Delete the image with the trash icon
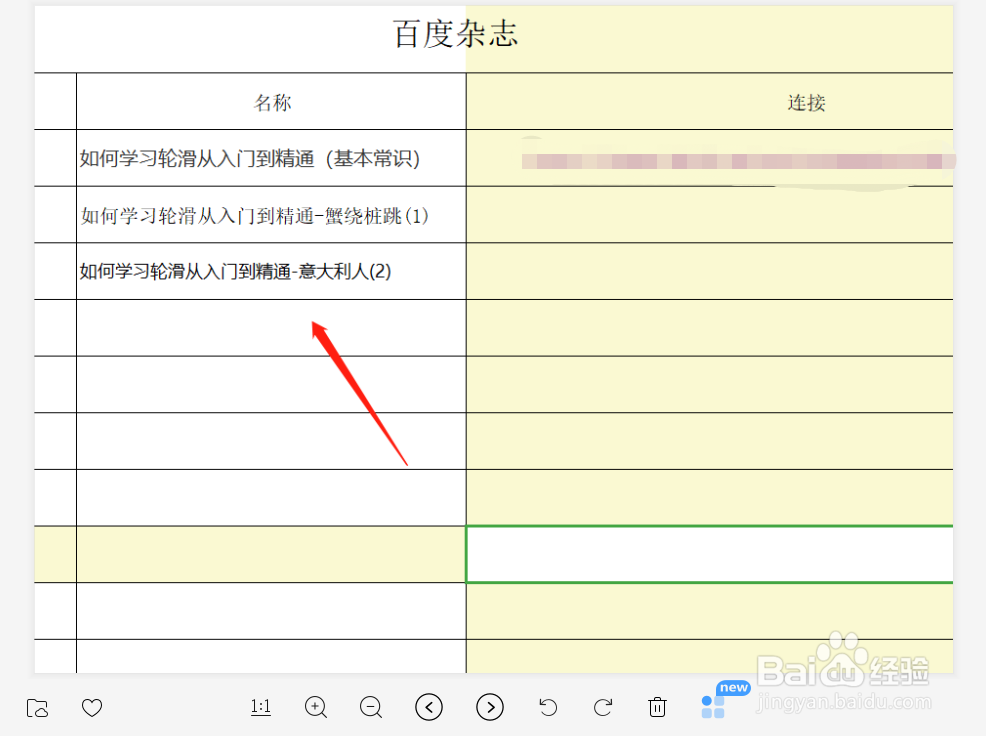This screenshot has width=986, height=736. point(657,707)
